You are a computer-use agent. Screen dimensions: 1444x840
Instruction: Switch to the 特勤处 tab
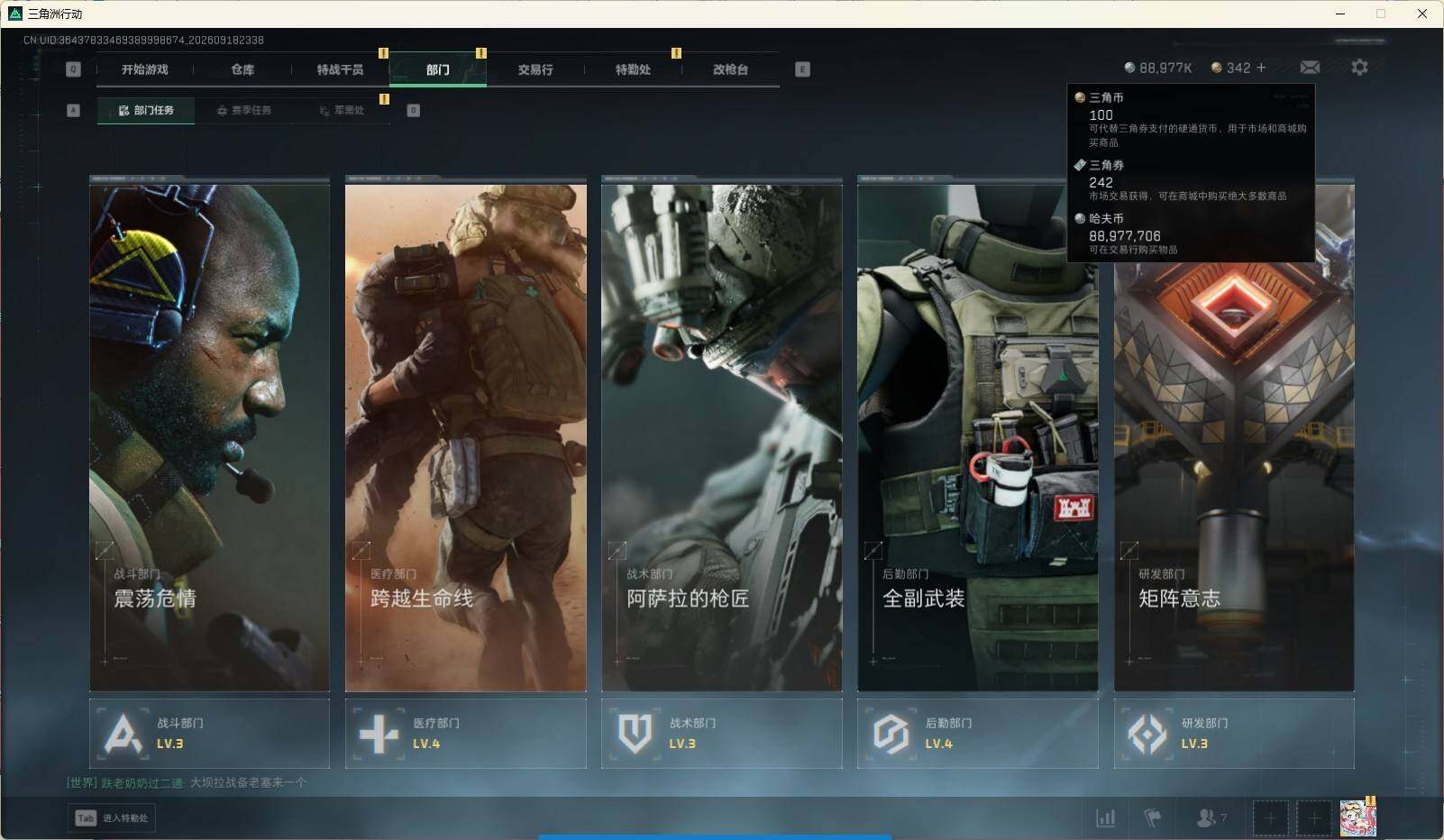point(633,69)
